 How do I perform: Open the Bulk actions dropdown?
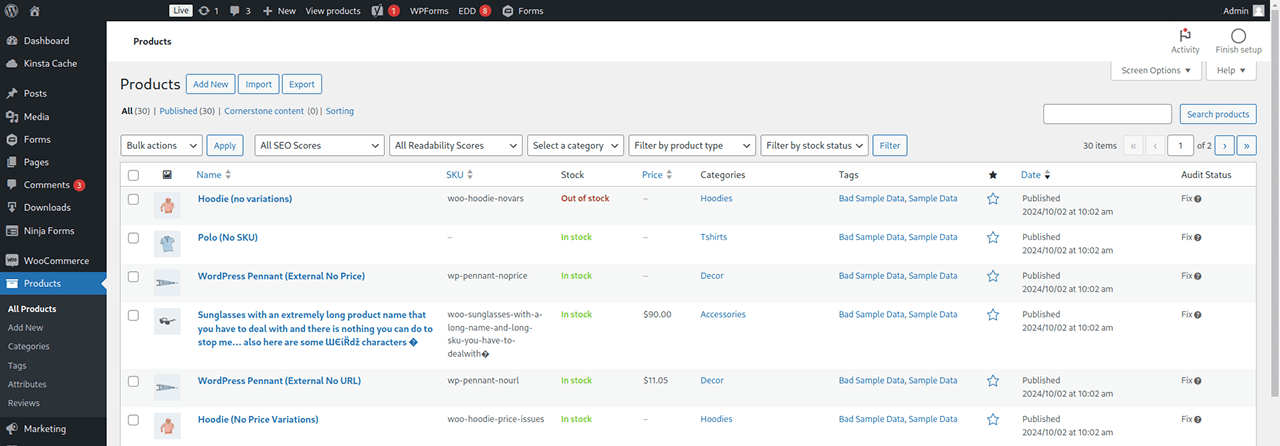(x=161, y=145)
